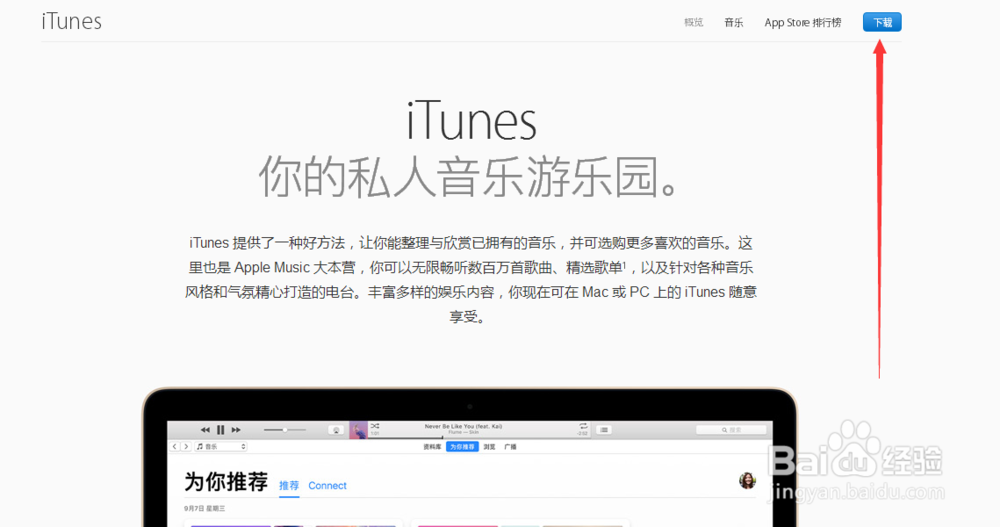Select the 推荐 sub-tab

289,486
